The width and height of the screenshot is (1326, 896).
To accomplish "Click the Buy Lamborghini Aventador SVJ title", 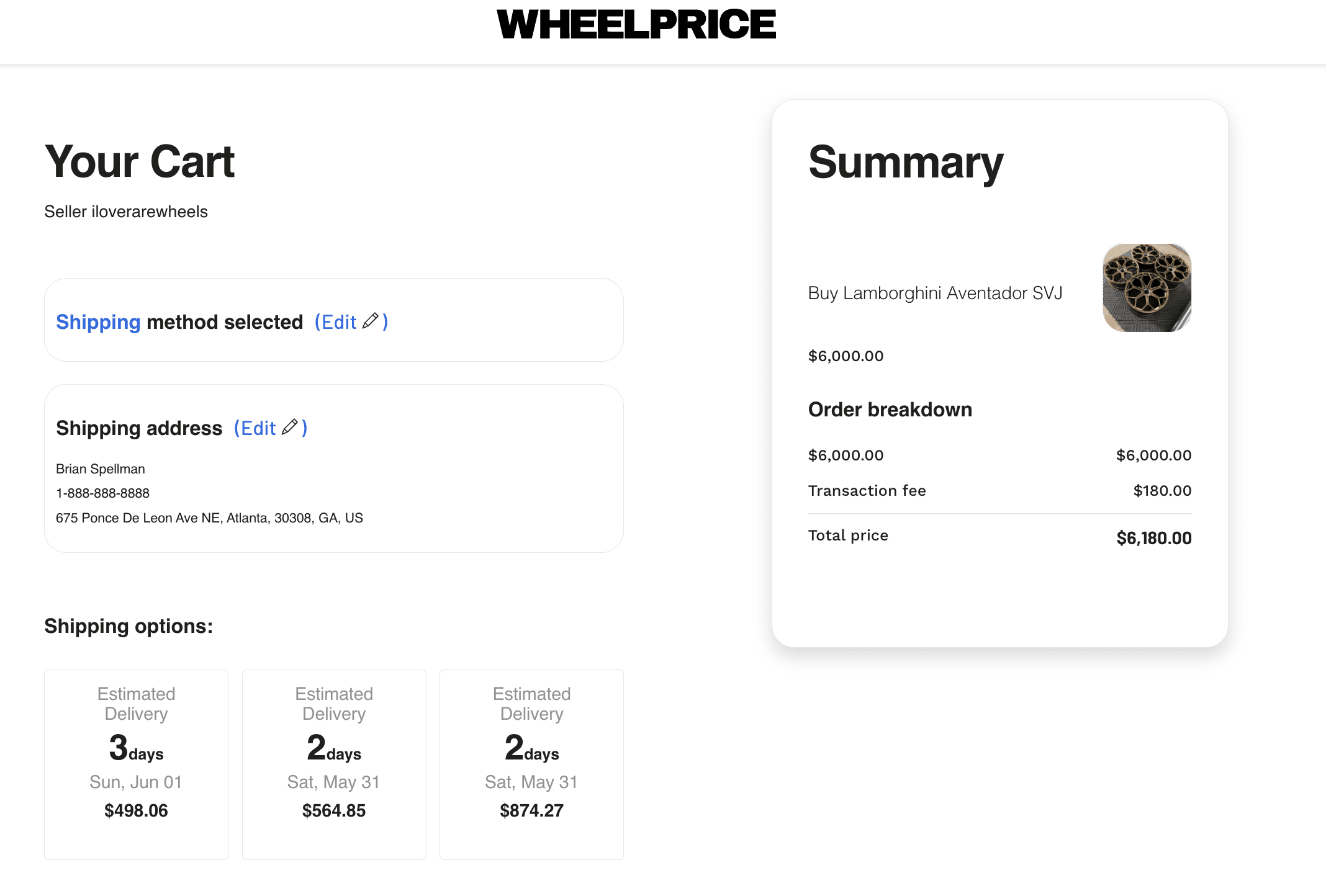I will coord(934,293).
